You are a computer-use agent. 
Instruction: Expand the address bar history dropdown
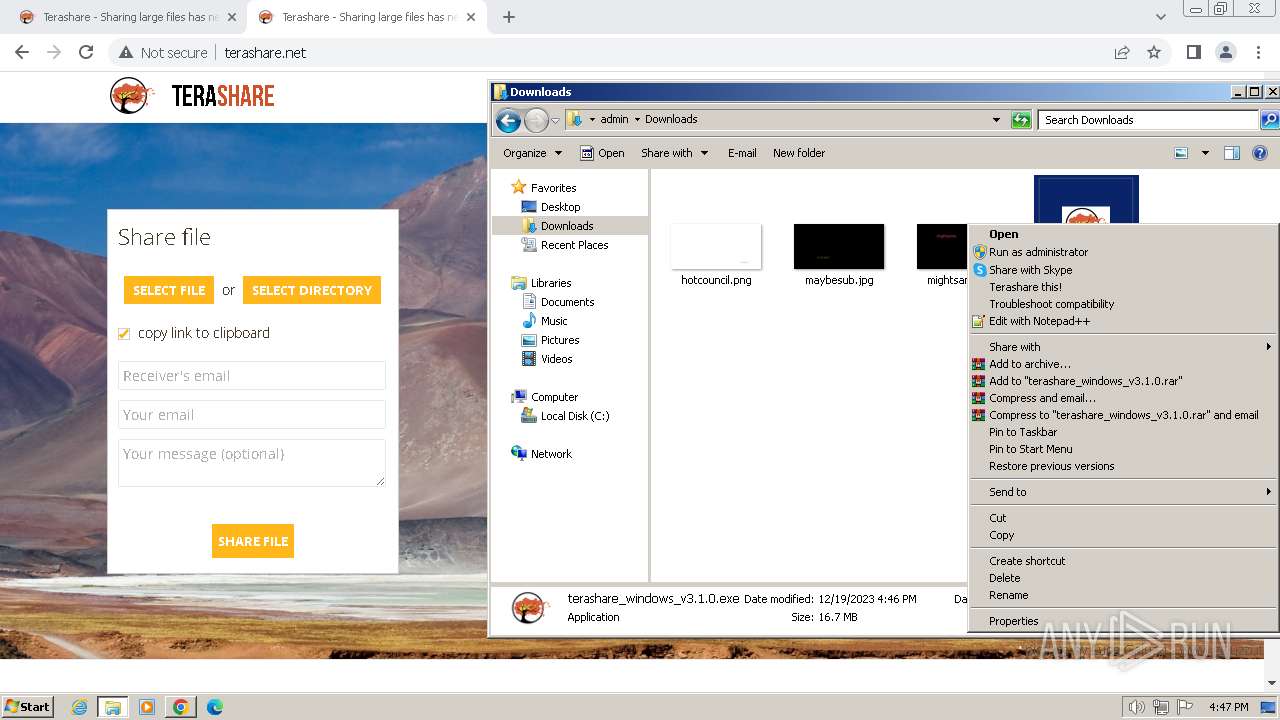pos(996,120)
